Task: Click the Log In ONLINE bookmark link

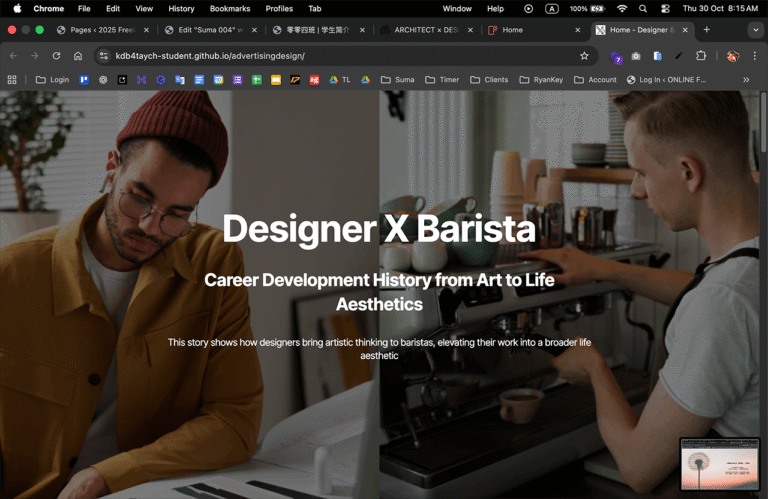Action: pos(666,79)
